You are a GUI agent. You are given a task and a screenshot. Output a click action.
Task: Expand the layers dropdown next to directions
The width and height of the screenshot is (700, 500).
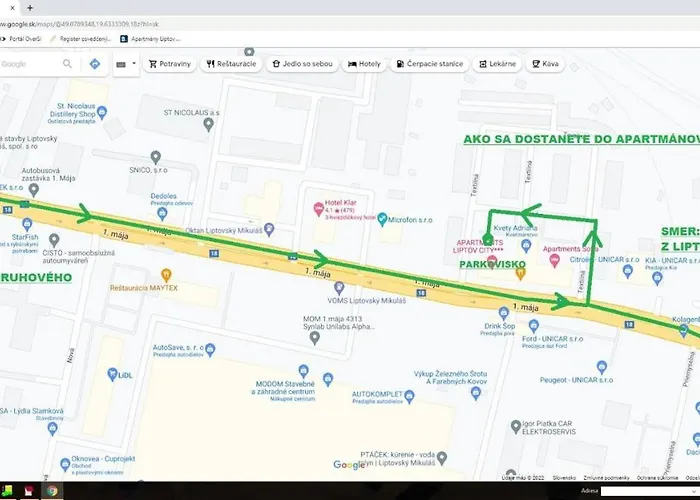tap(126, 64)
